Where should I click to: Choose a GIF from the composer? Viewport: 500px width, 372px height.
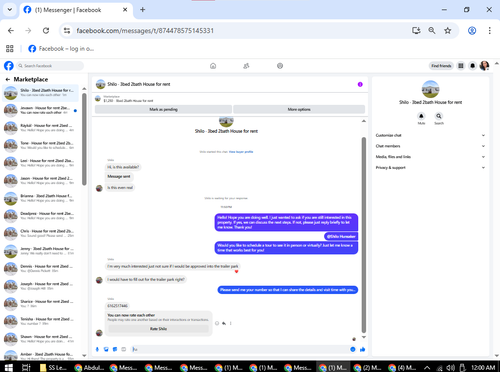pyautogui.click(x=123, y=349)
